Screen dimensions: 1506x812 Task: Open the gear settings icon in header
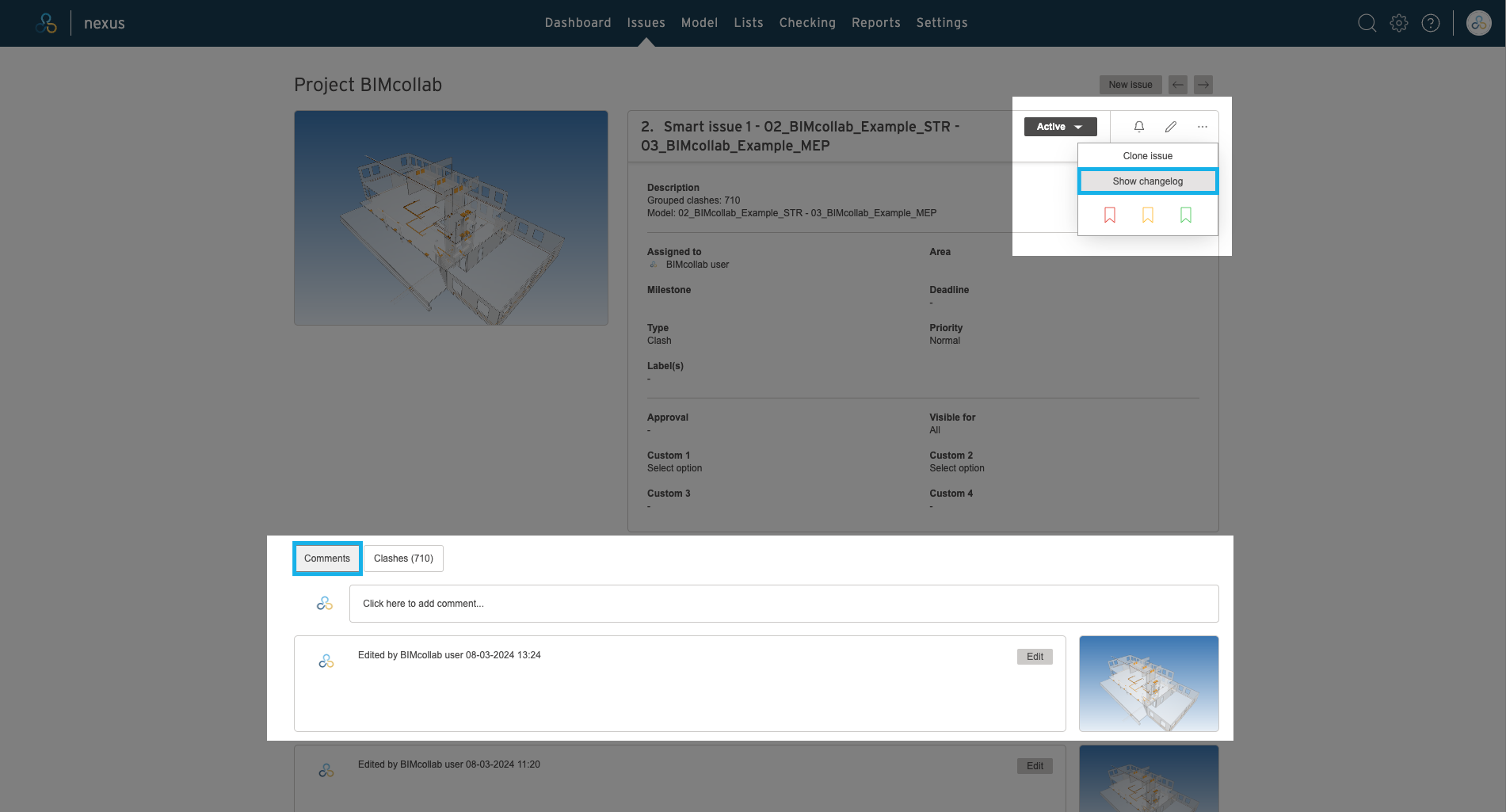[1399, 23]
